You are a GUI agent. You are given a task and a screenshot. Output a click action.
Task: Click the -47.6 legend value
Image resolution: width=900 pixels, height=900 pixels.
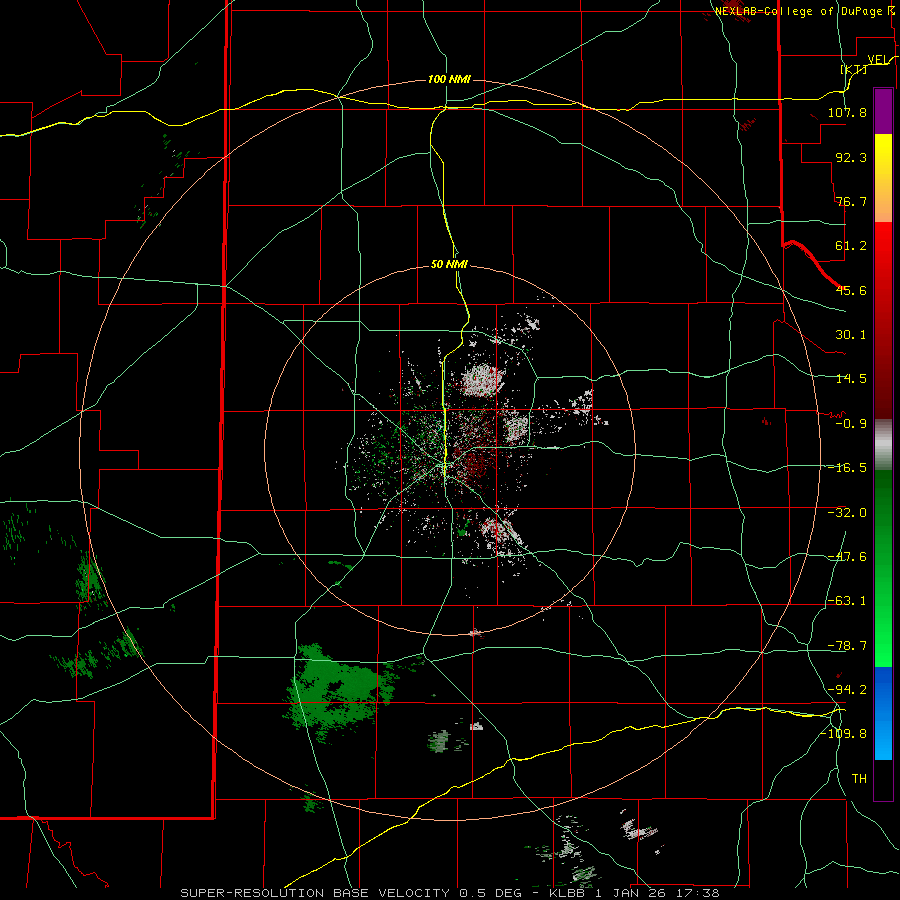847,557
